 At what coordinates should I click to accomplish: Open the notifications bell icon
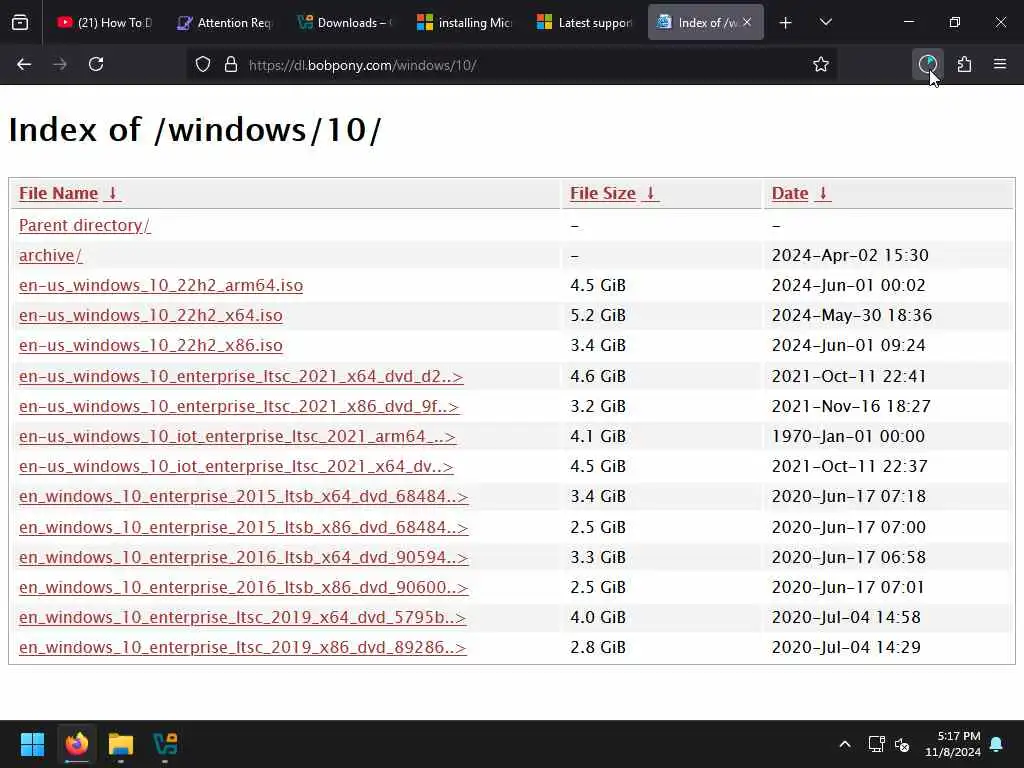(997, 744)
